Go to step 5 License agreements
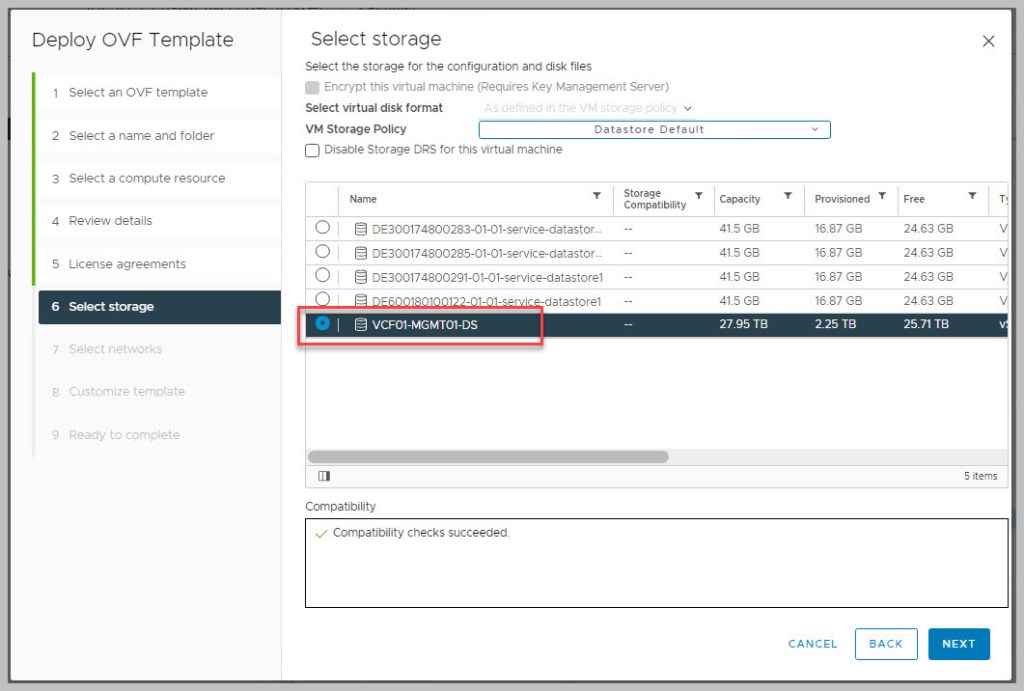Viewport: 1024px width, 691px height. click(x=127, y=264)
